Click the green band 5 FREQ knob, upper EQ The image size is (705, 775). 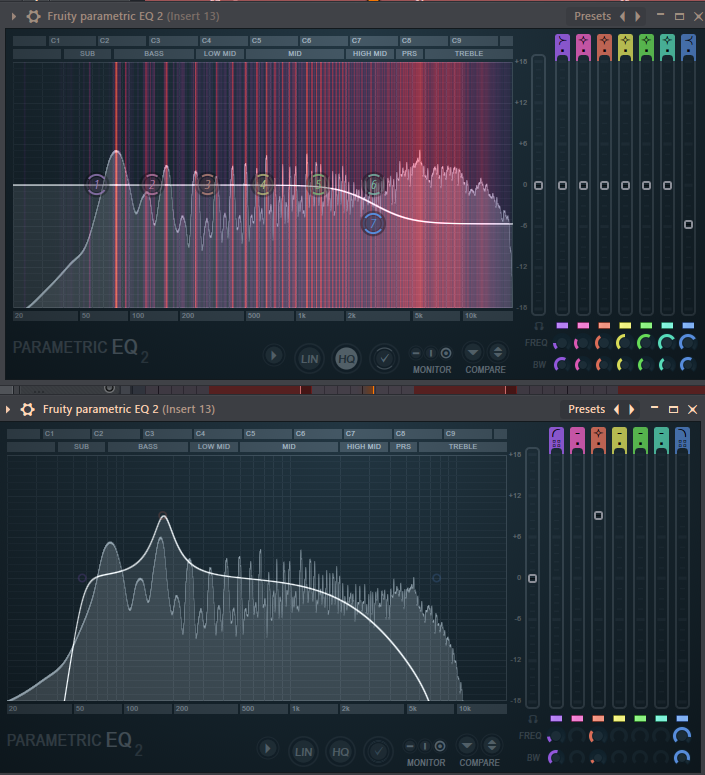click(x=646, y=342)
